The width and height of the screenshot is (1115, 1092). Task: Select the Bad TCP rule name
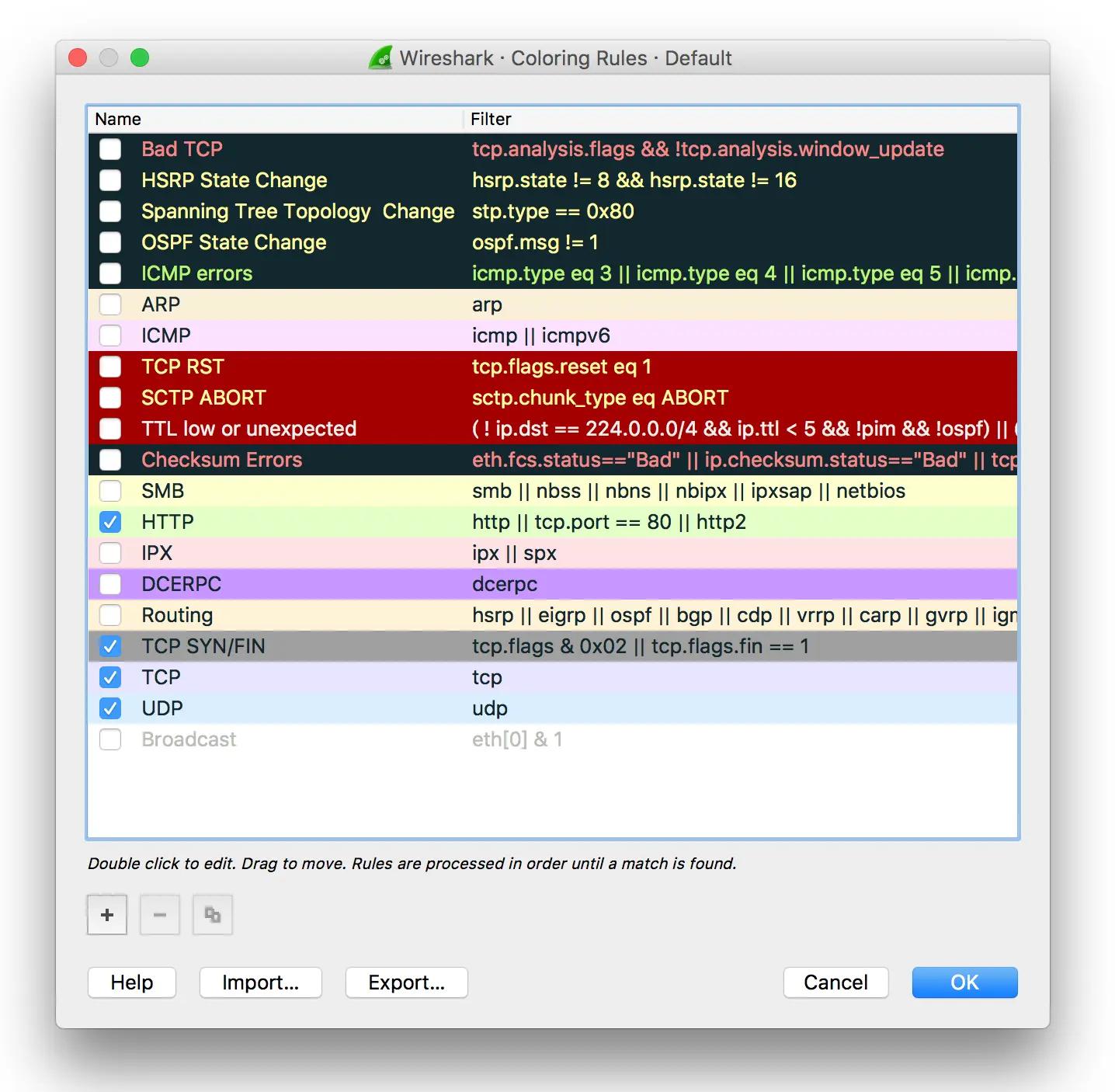click(182, 149)
